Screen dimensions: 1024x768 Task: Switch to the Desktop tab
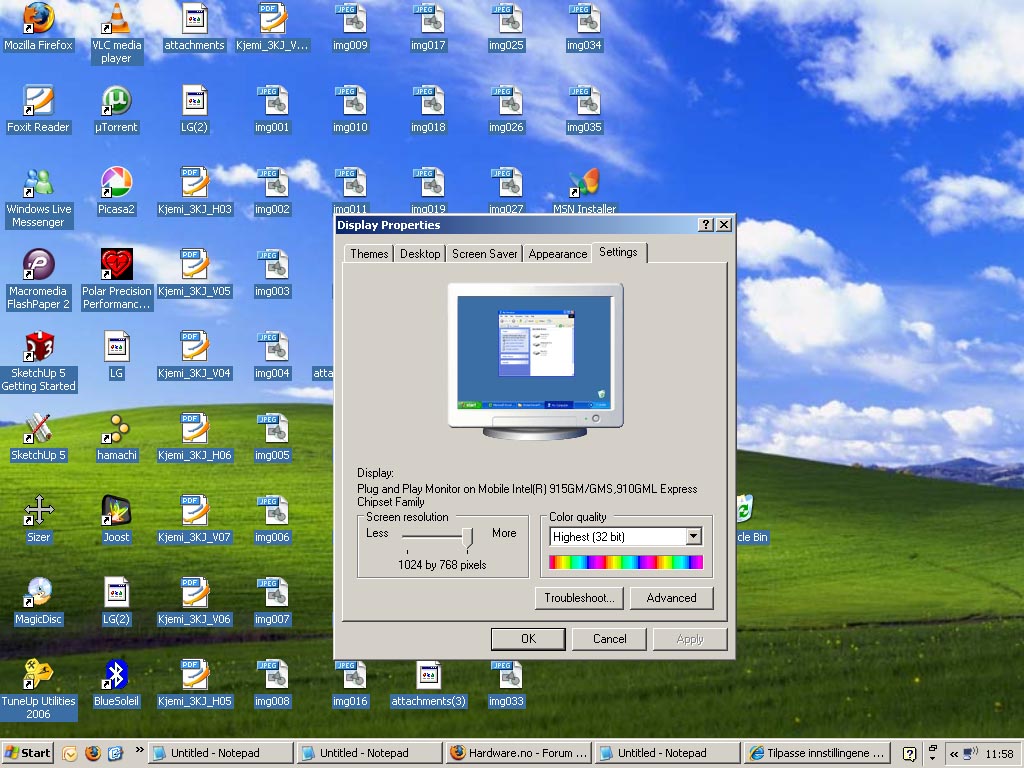click(x=420, y=253)
